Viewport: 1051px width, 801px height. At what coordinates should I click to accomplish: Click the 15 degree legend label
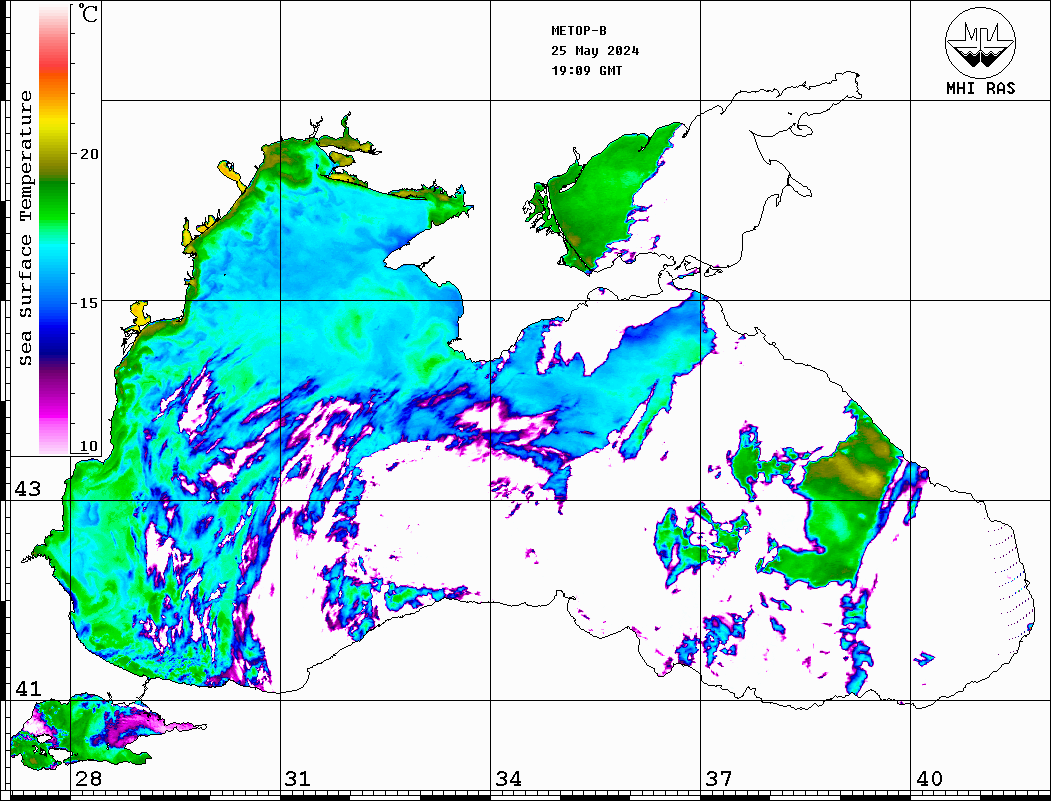[x=89, y=303]
